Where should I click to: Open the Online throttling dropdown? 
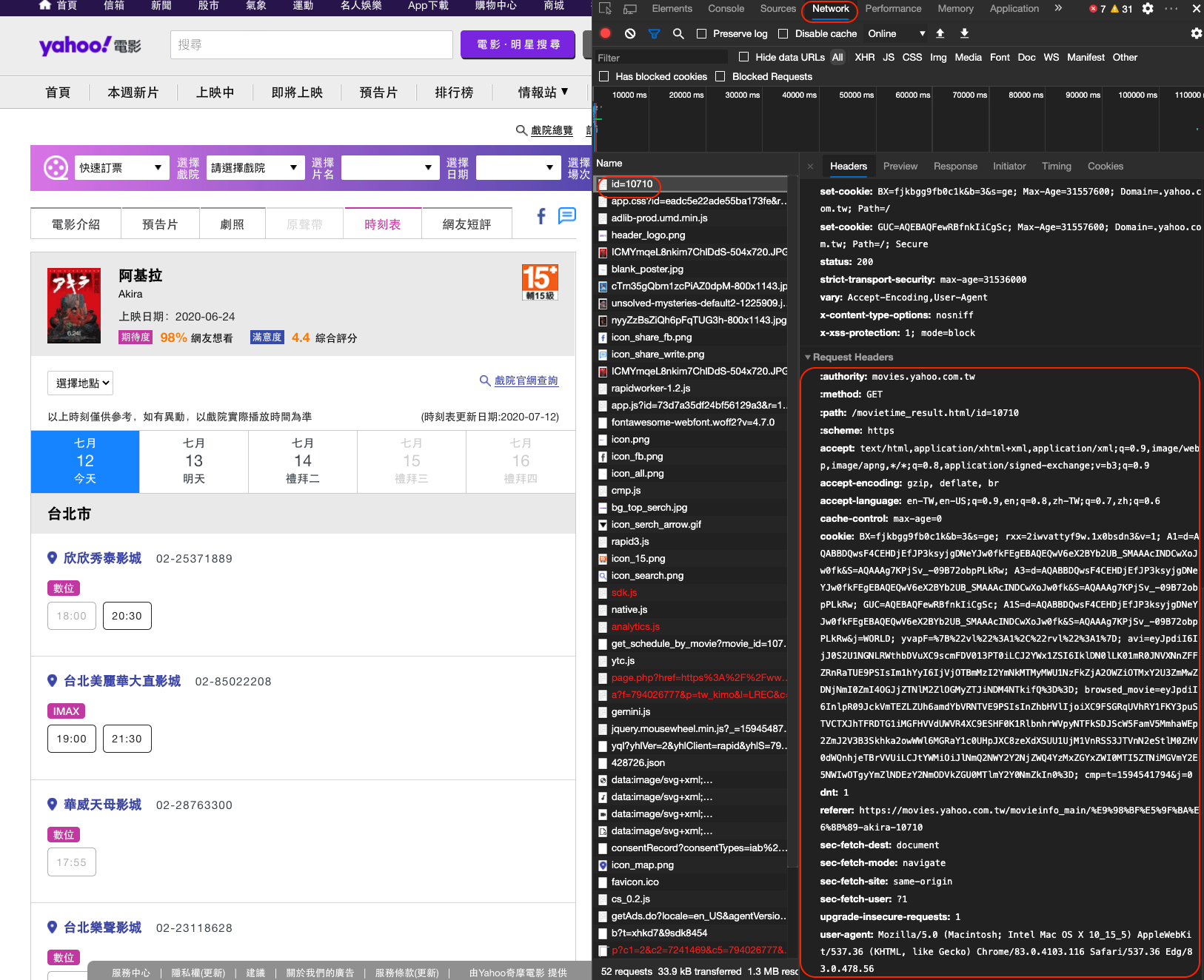896,33
